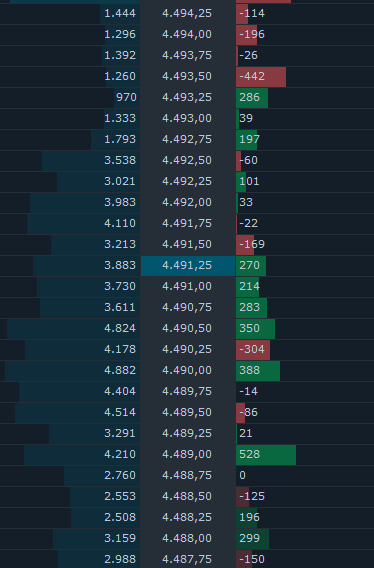Click volume value 3.538
The height and width of the screenshot is (568, 374).
120,160
